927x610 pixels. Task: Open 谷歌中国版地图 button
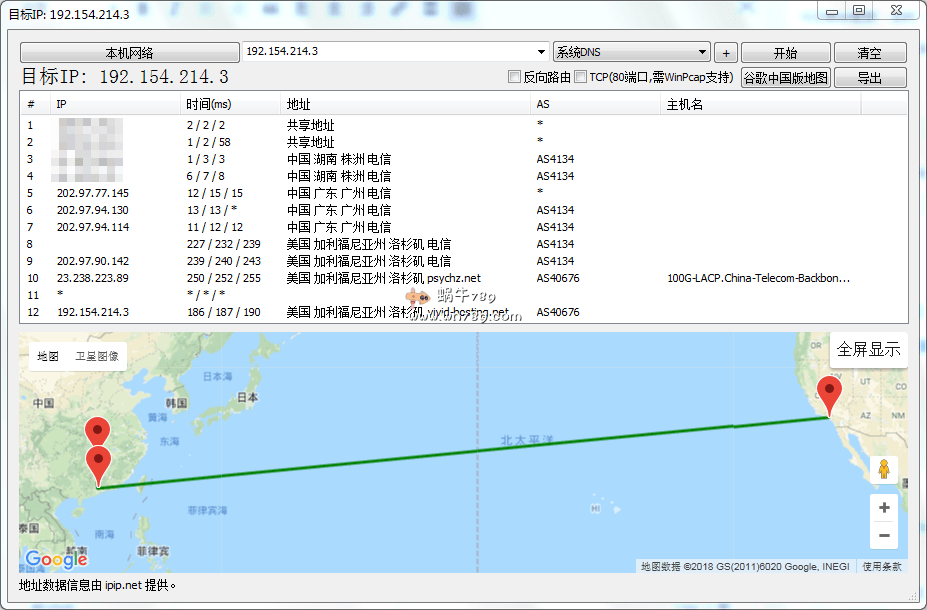pyautogui.click(x=785, y=78)
